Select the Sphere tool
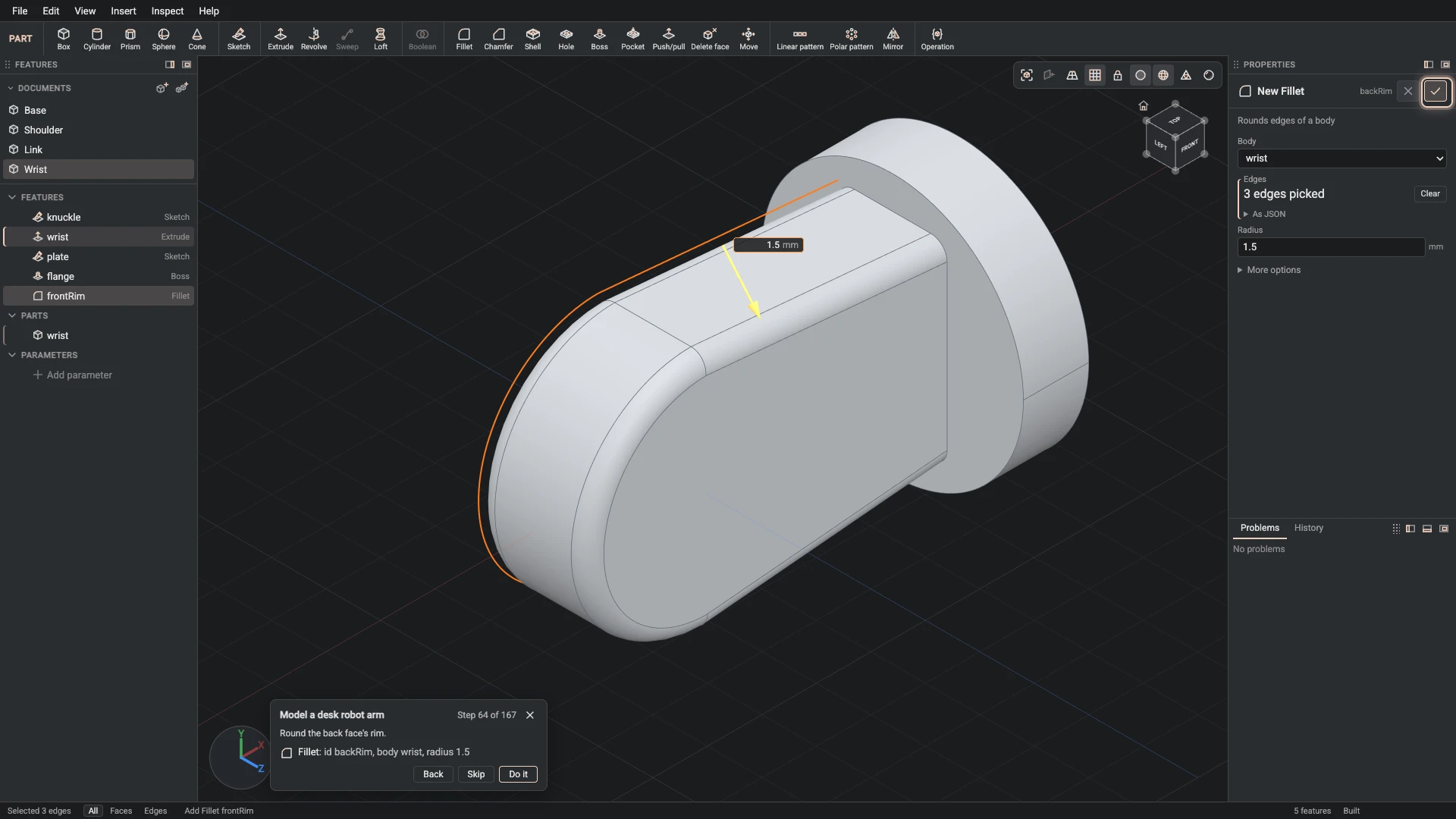Viewport: 1456px width, 819px height. pos(164,39)
